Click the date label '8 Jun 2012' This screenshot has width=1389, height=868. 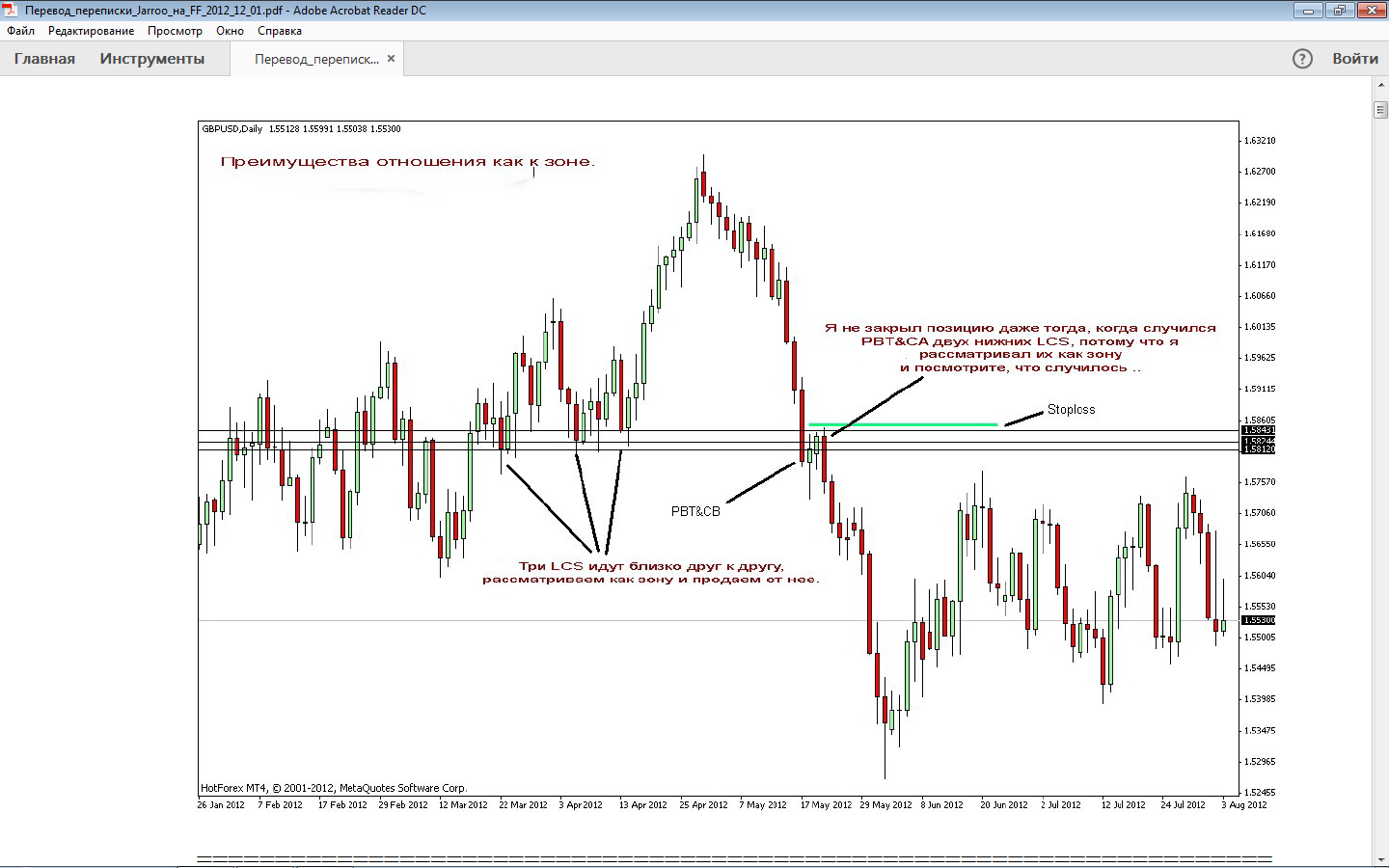pos(941,804)
